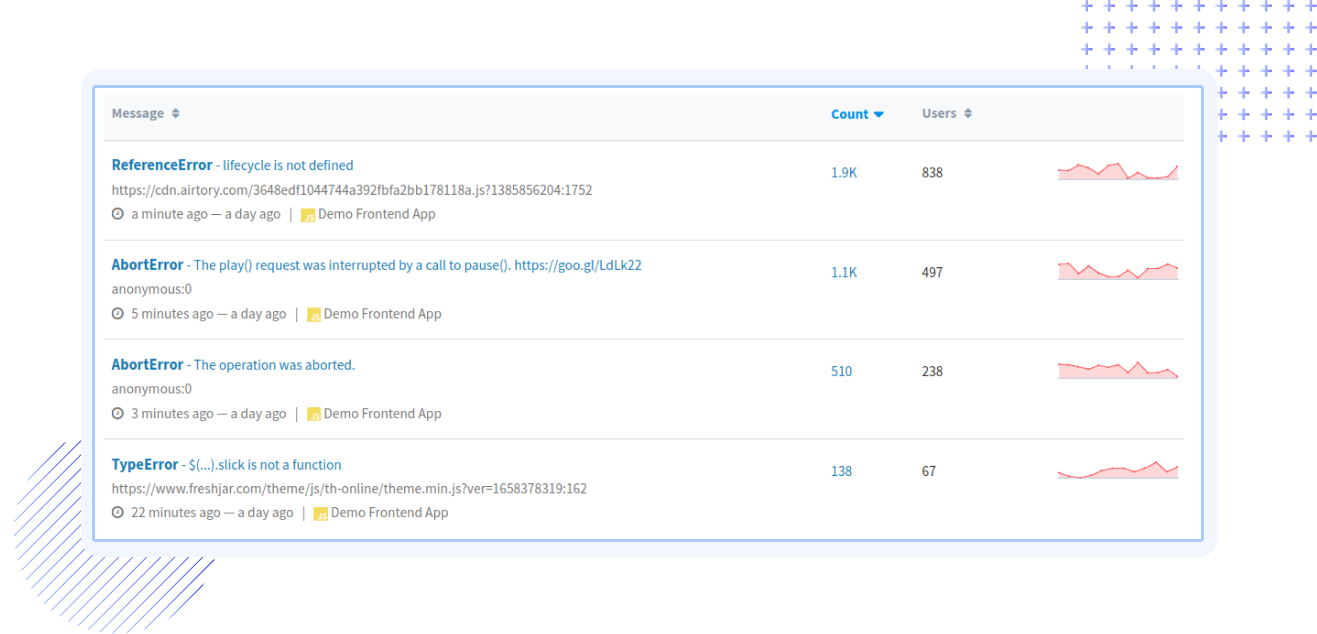Click '3 minutes ago — a day ago' text

point(209,414)
